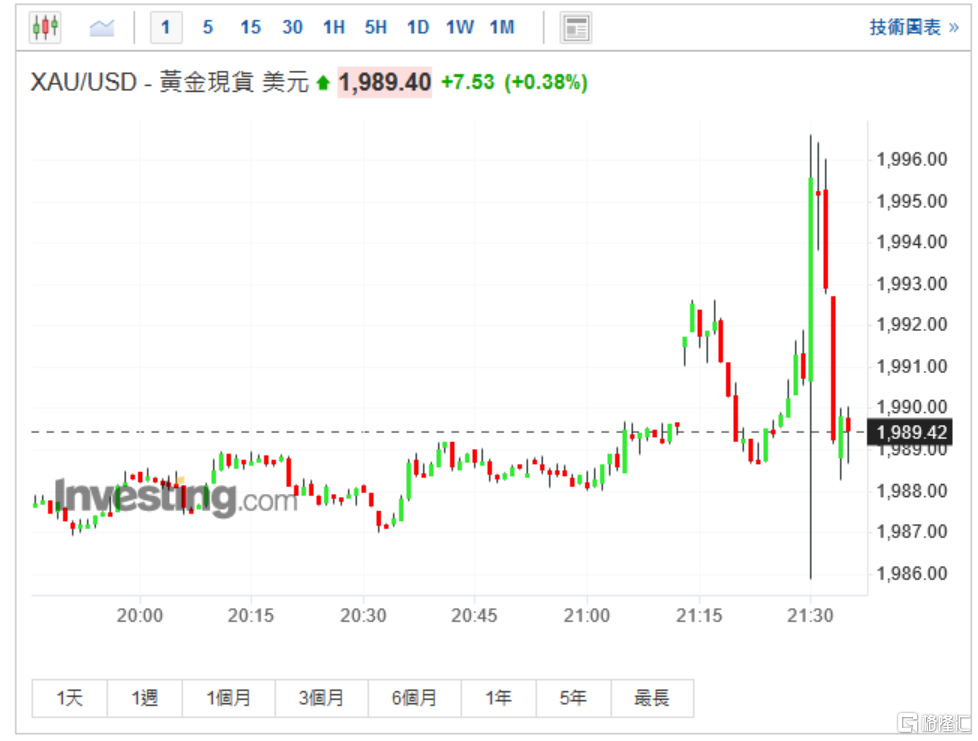This screenshot has width=978, height=741.
Task: Set interval to 1D
Action: tap(417, 28)
